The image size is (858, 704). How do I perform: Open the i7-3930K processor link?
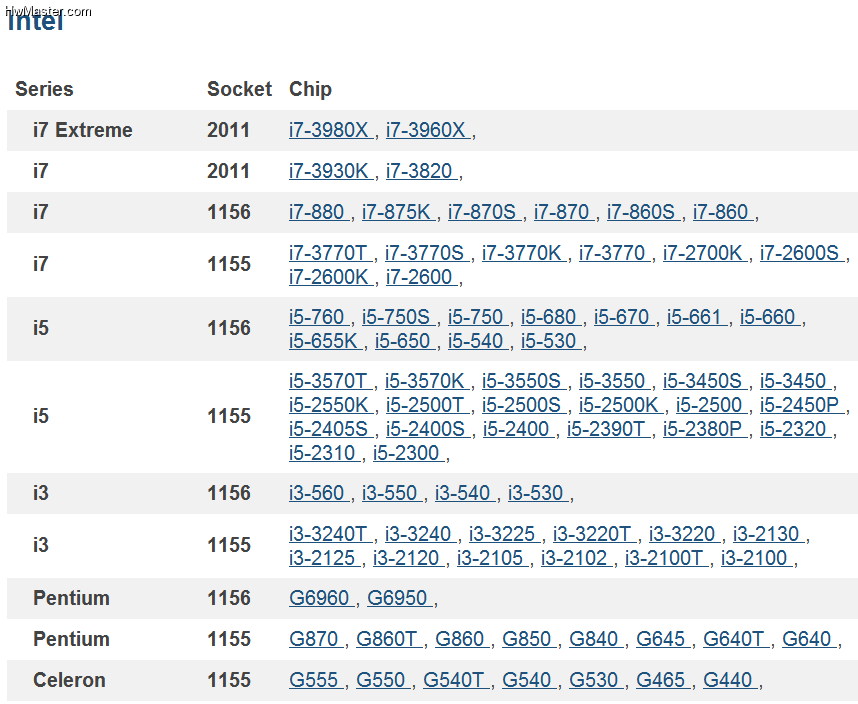(x=331, y=171)
